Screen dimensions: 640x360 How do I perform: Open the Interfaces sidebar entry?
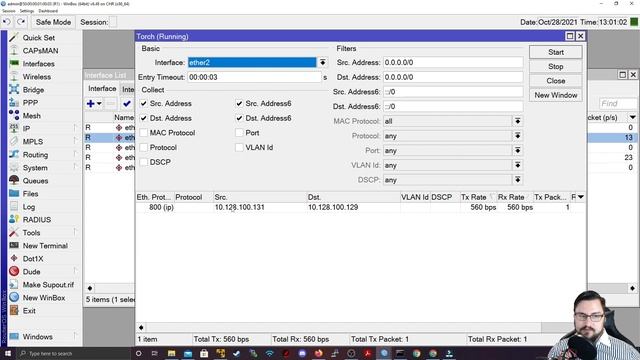(38, 64)
